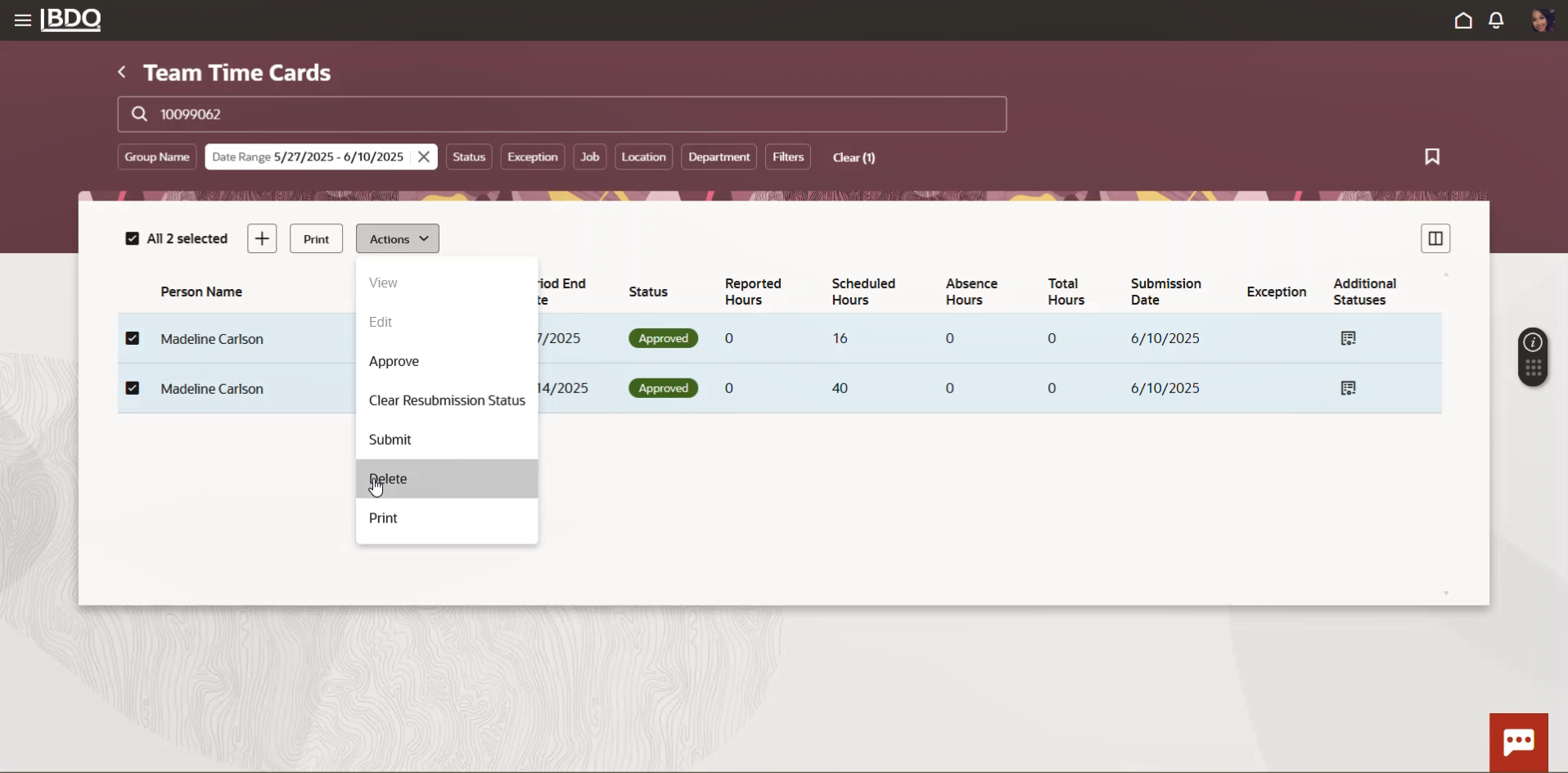This screenshot has height=773, width=1568.
Task: Click the Person Name column header
Action: pos(201,292)
